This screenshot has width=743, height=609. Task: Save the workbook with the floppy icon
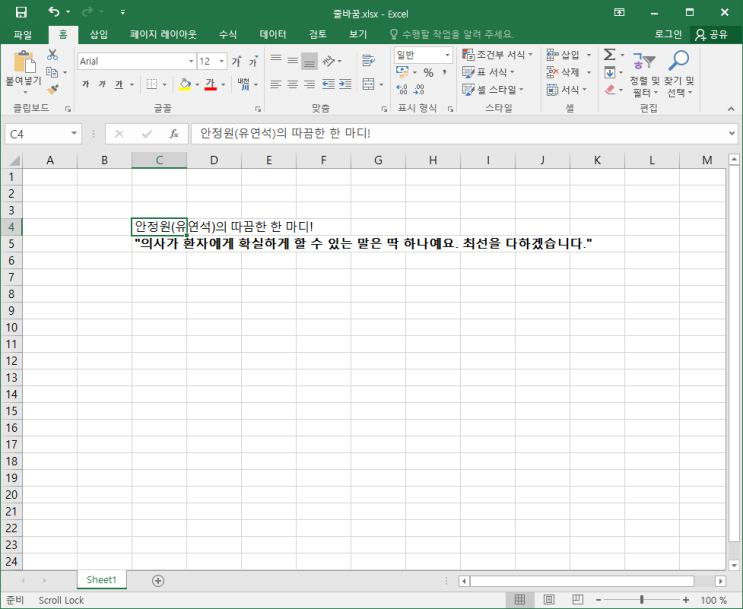pyautogui.click(x=21, y=12)
